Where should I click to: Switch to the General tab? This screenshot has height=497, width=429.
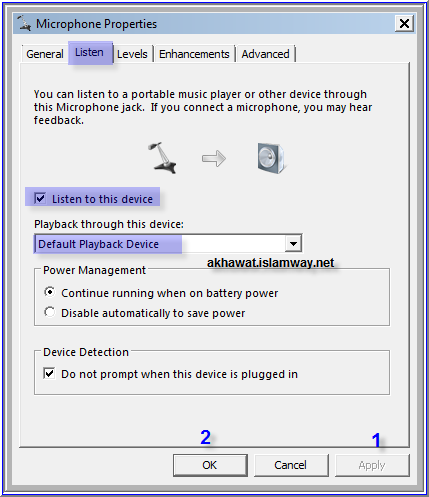(x=45, y=54)
